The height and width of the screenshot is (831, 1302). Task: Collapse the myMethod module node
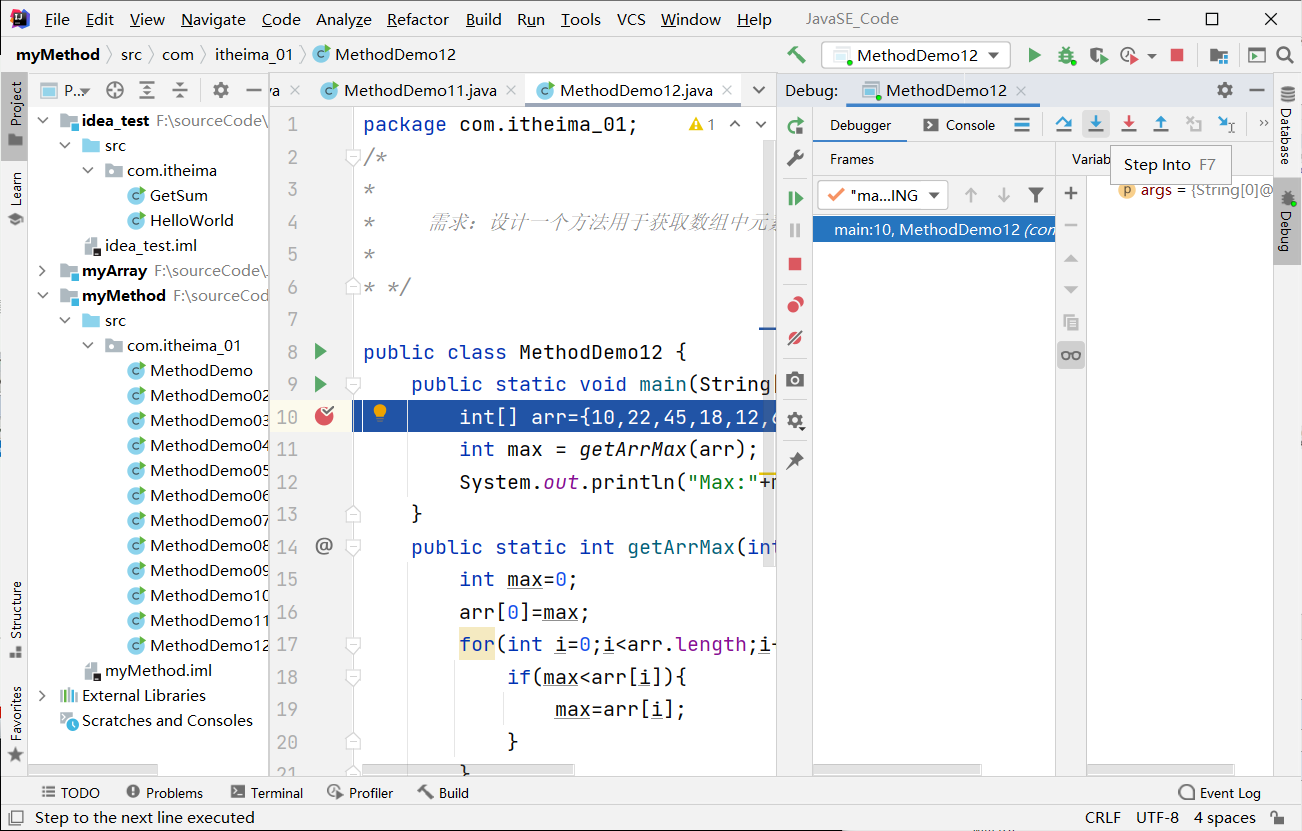coord(43,296)
